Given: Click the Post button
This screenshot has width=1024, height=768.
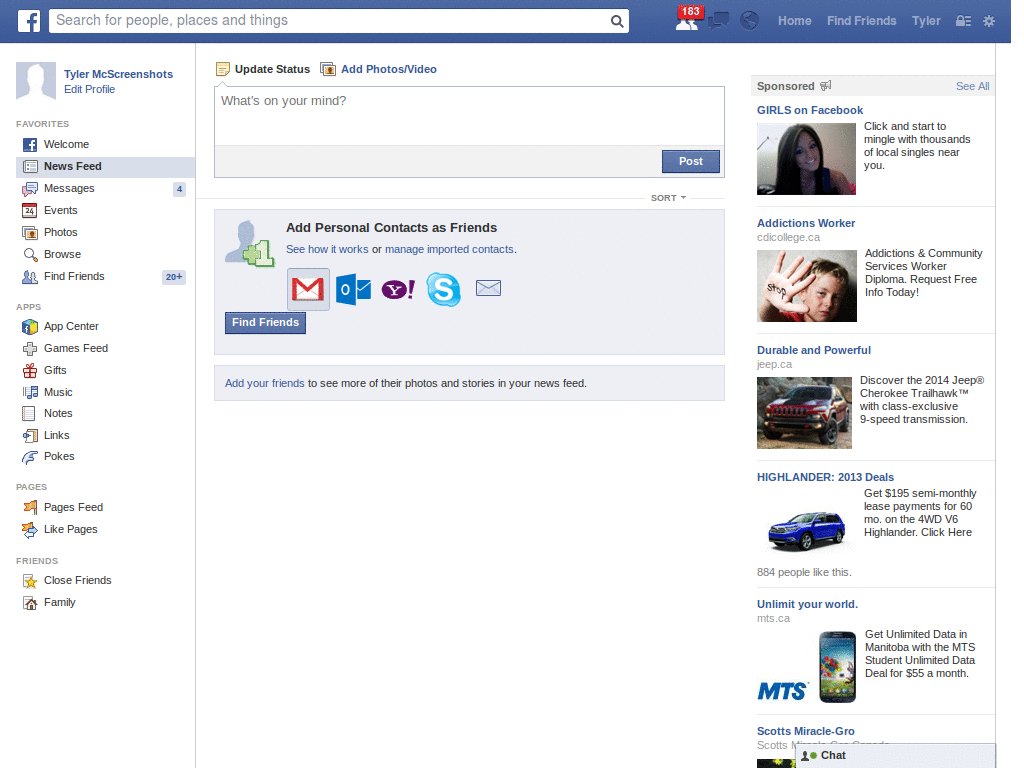Looking at the screenshot, I should [691, 161].
